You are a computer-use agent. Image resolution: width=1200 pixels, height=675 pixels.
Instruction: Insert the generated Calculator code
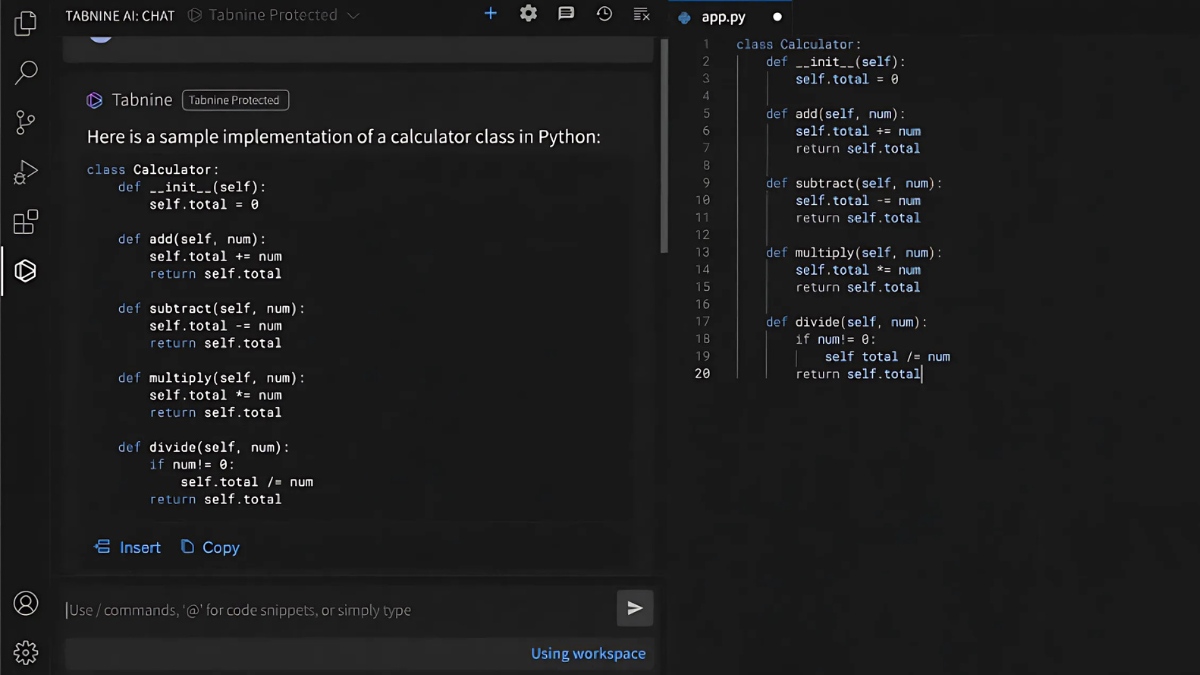tap(127, 547)
